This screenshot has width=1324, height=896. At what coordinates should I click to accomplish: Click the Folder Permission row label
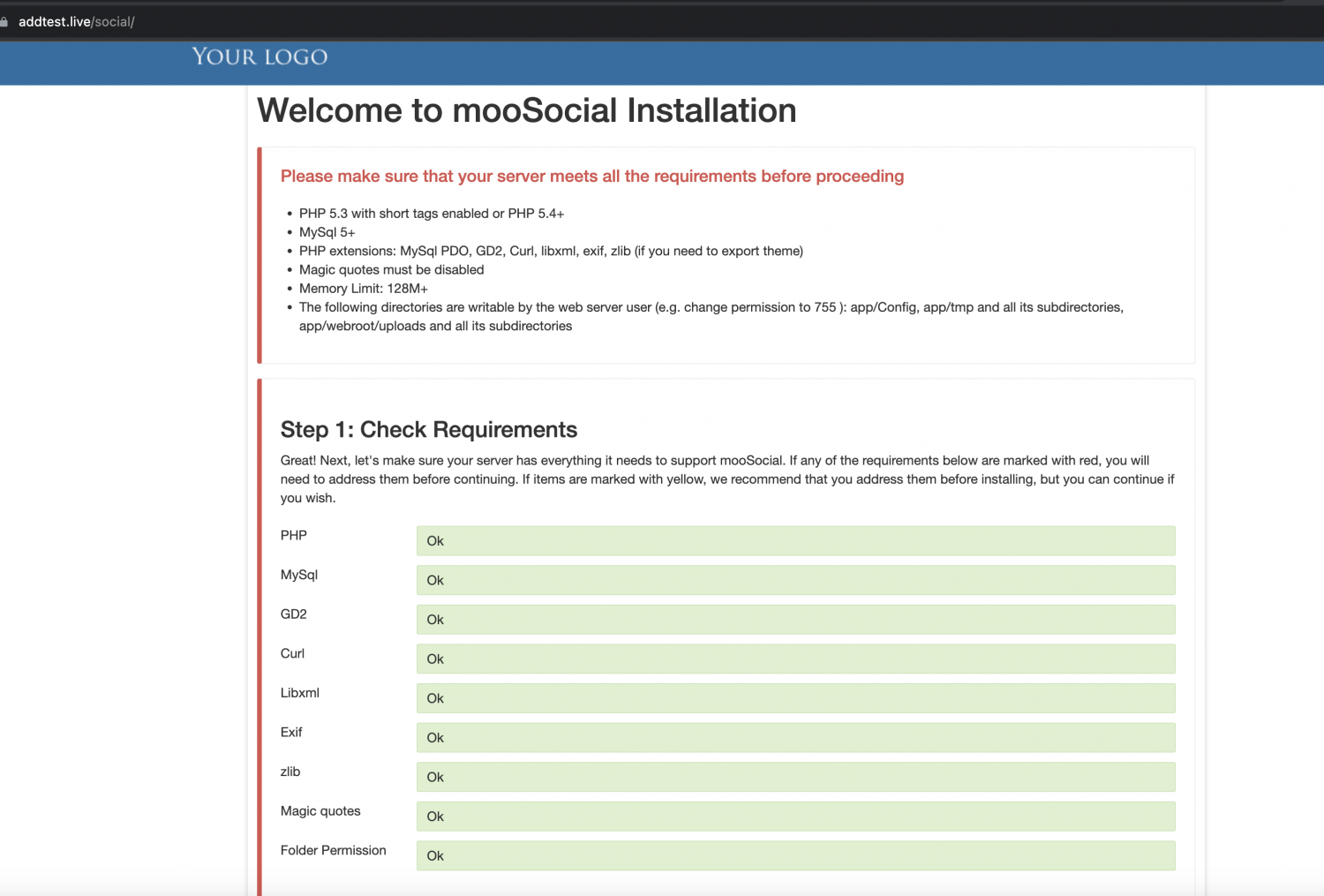point(334,850)
